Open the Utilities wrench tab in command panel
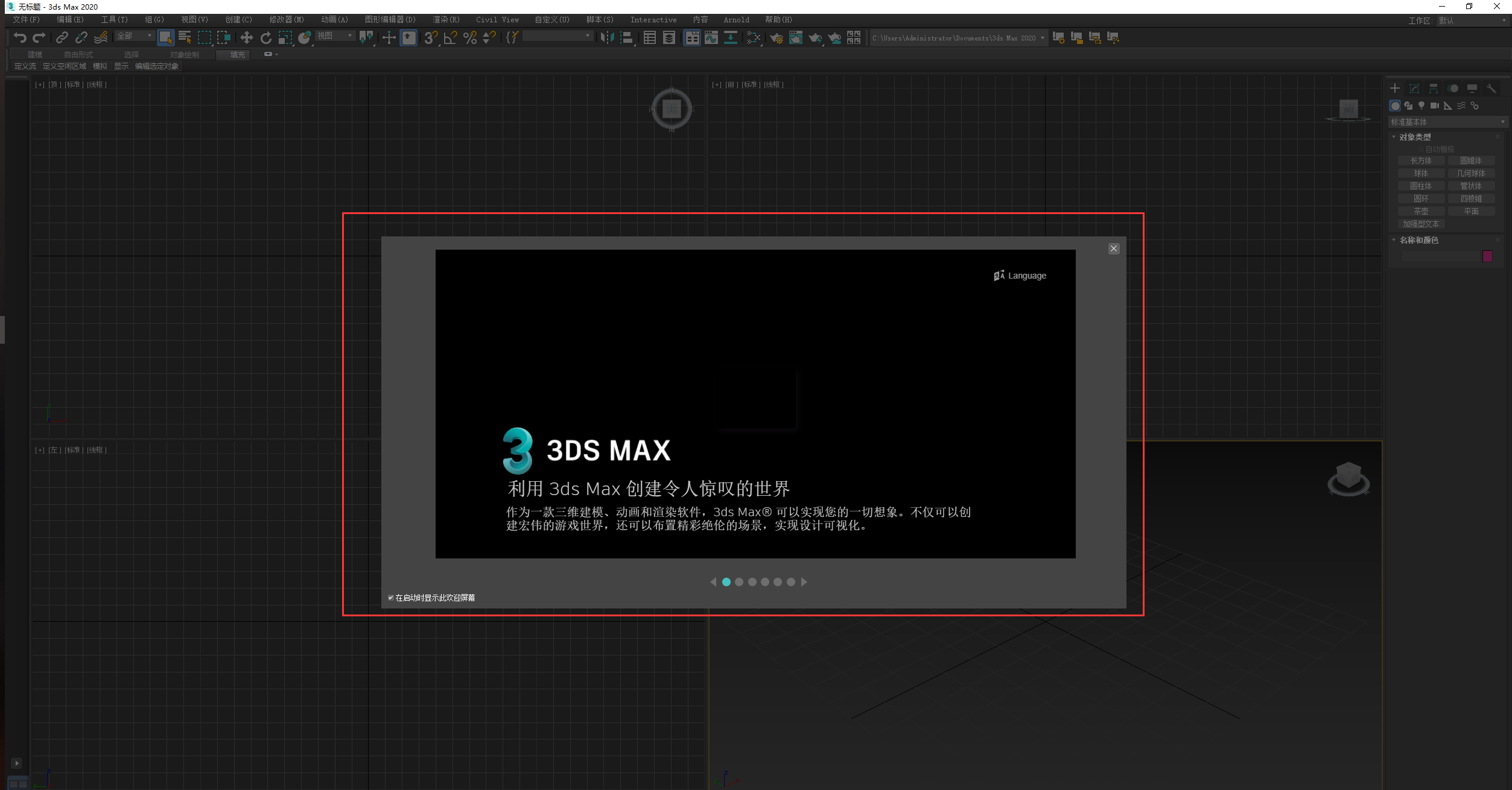 [1491, 89]
